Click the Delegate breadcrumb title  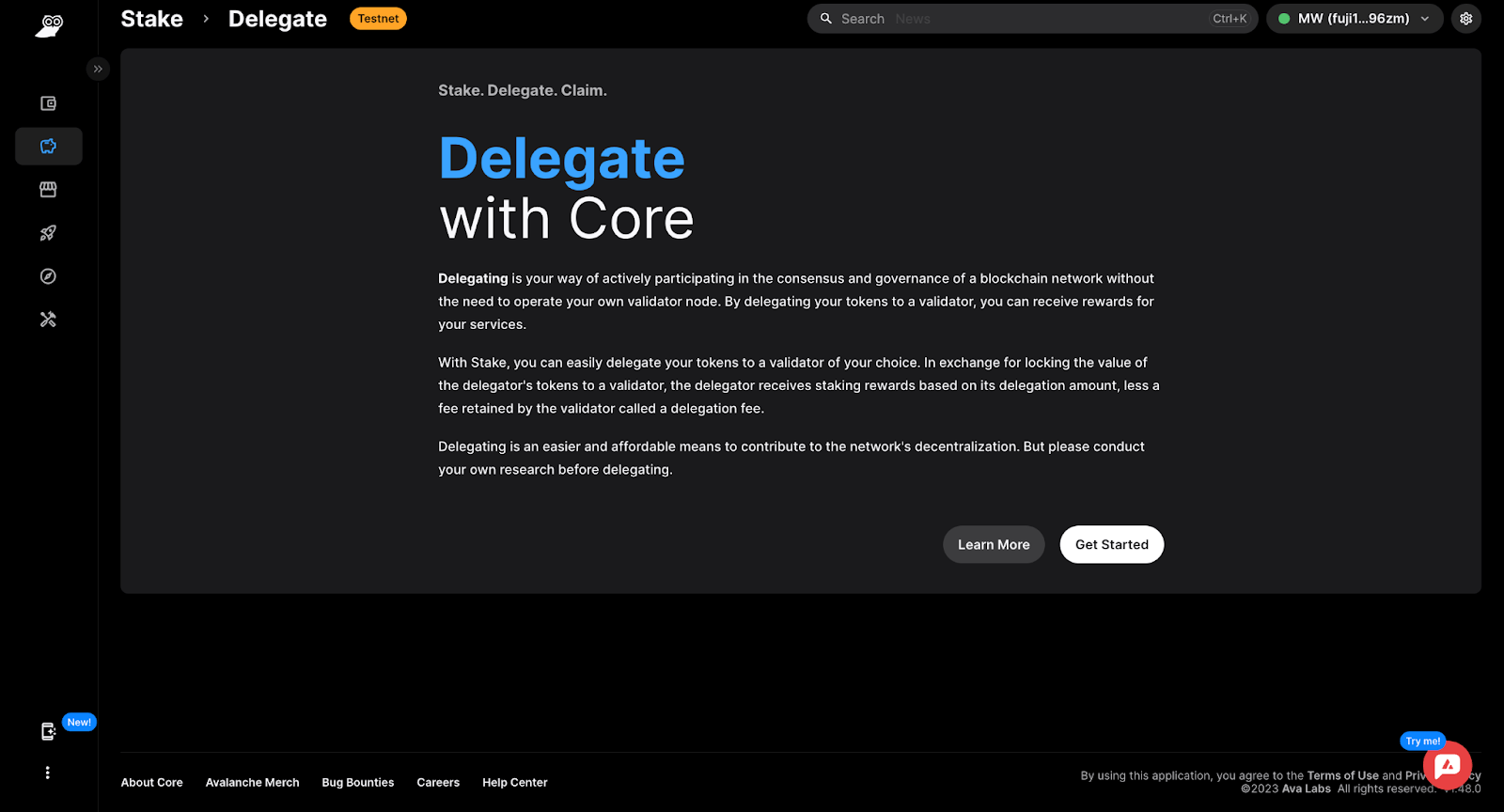click(x=277, y=19)
